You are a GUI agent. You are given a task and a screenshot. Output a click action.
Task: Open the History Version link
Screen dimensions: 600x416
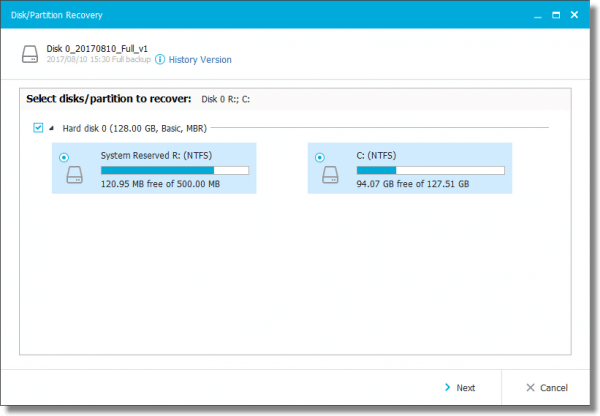(200, 60)
